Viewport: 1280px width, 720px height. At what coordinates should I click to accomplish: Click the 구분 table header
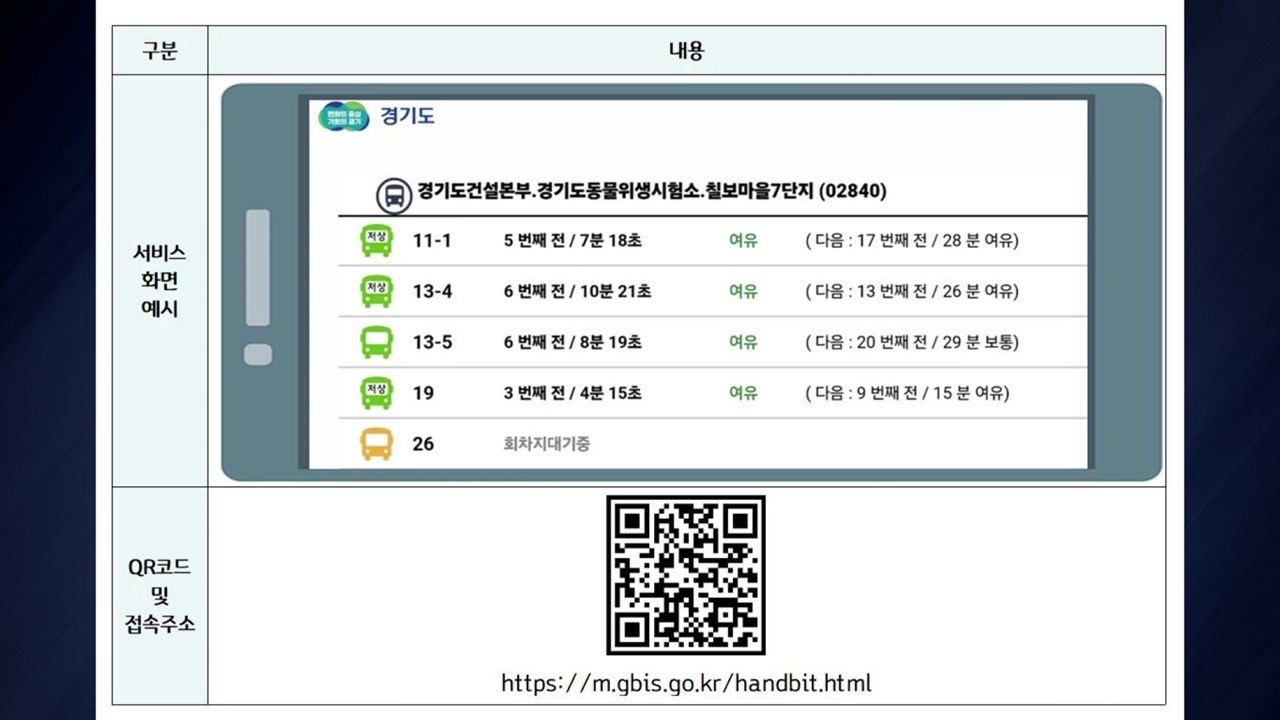[x=160, y=50]
